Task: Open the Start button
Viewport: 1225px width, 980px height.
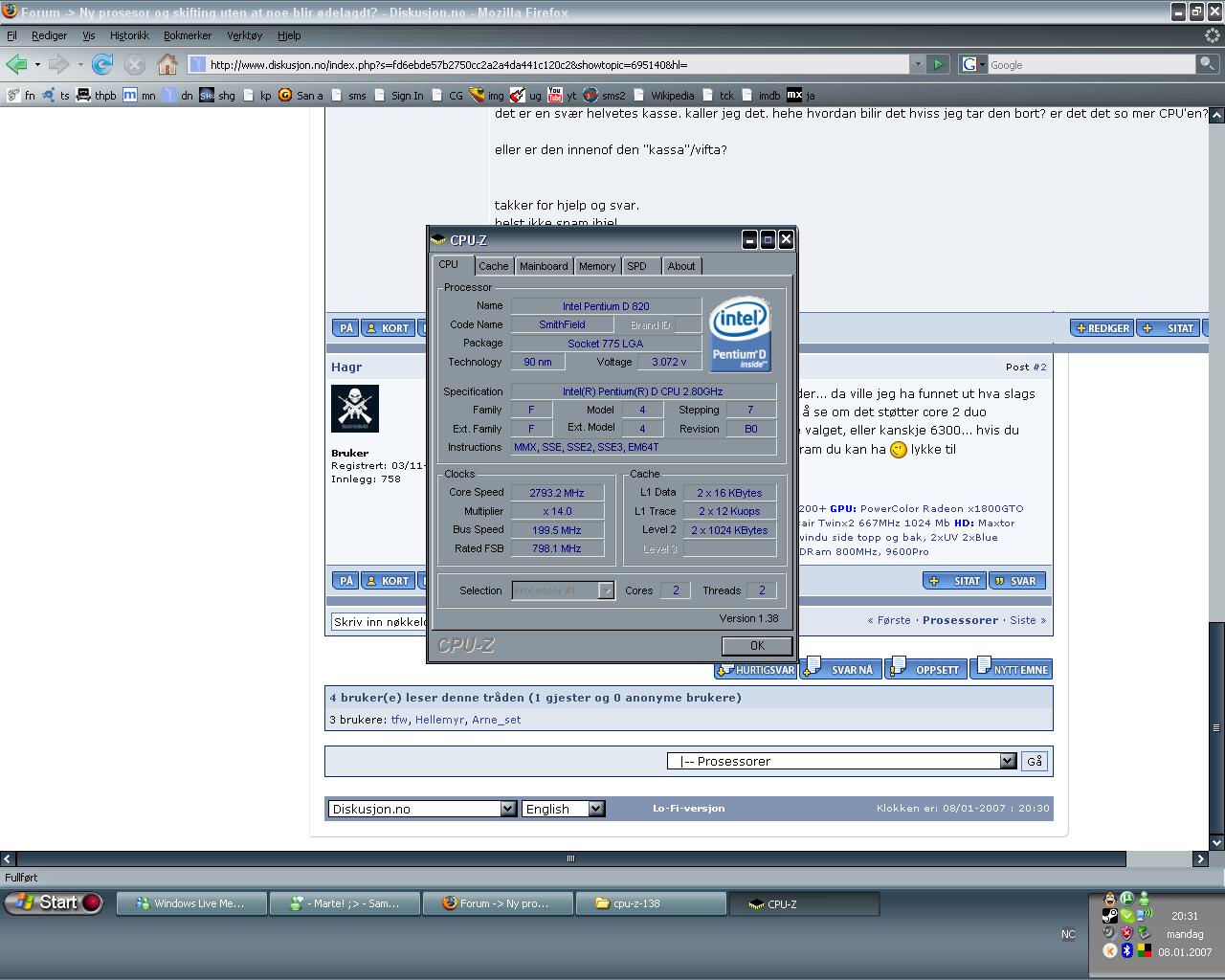Action: click(53, 902)
